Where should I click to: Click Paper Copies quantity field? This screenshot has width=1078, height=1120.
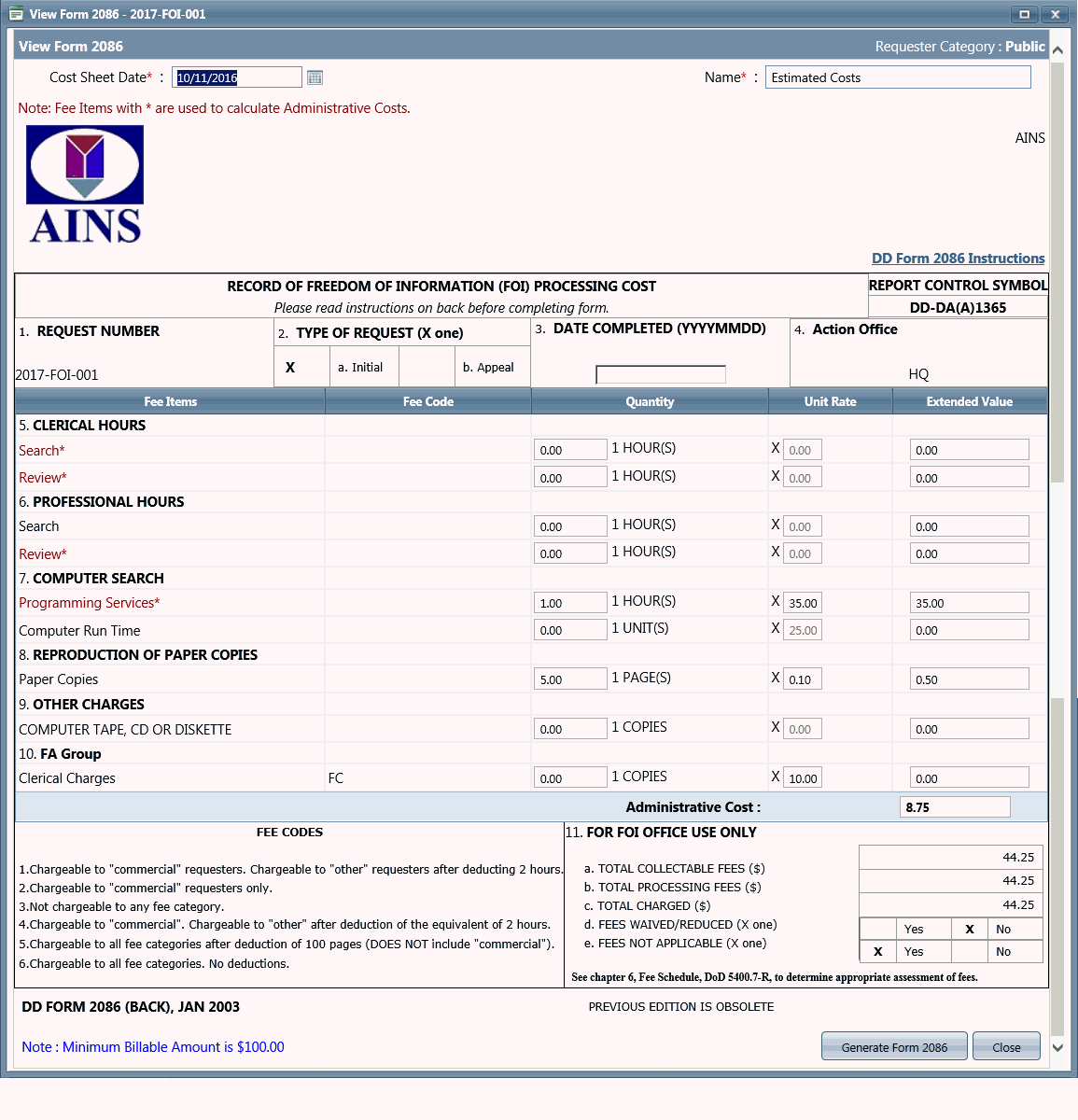(x=570, y=679)
